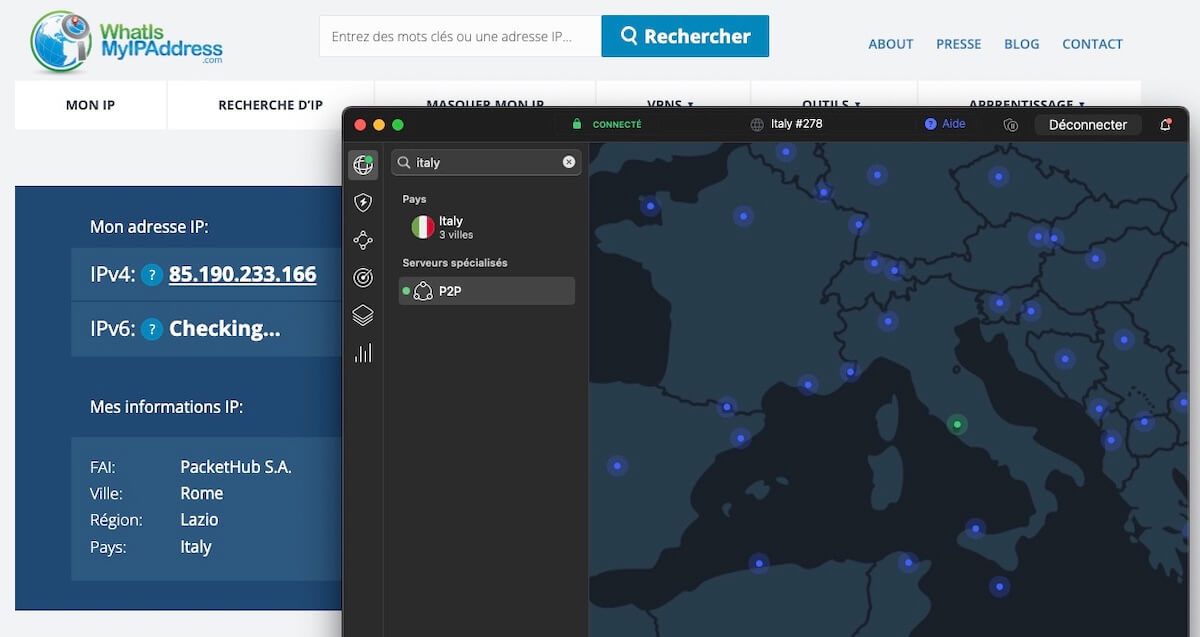This screenshot has width=1200, height=637.
Task: Click the 'Pays' section heading
Action: coord(415,199)
